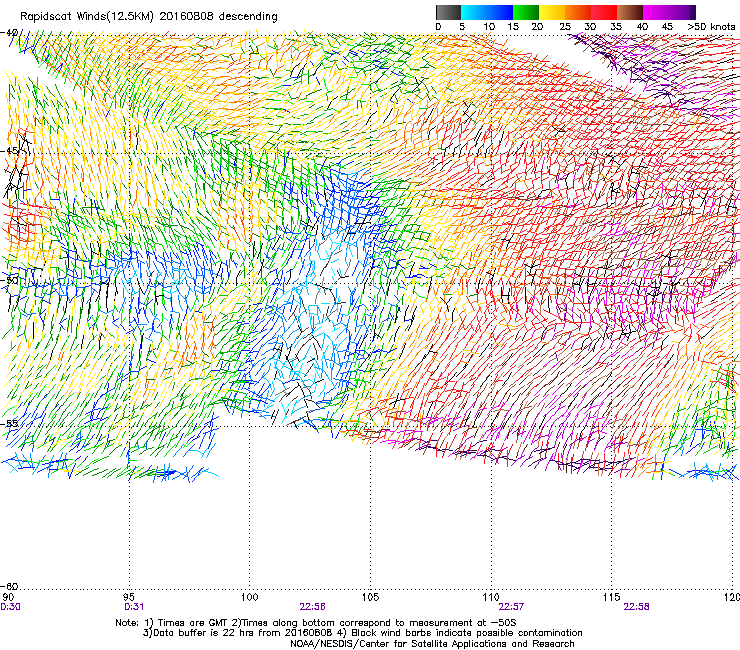Click the '22:58' time label

tap(637, 607)
